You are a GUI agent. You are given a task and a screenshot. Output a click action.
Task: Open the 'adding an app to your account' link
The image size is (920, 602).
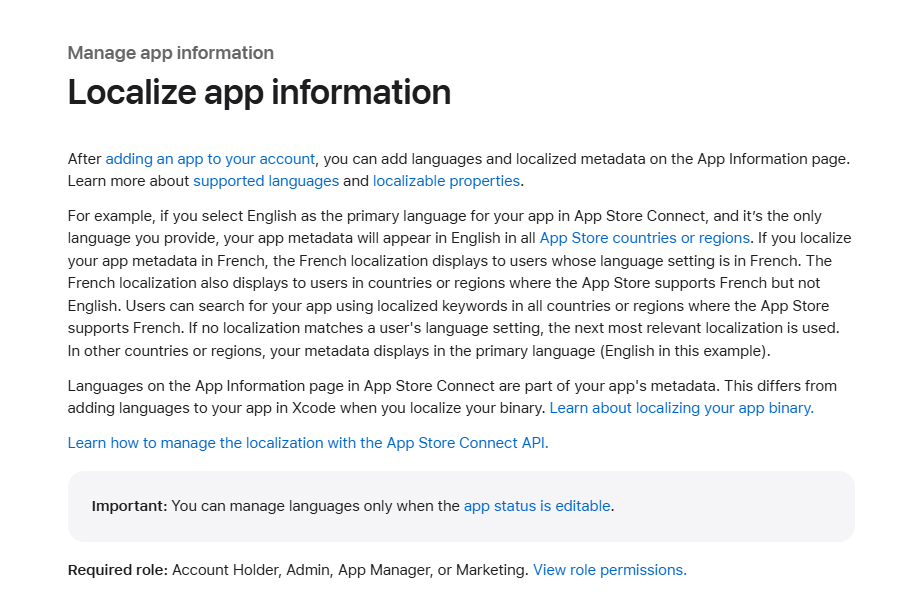click(210, 159)
